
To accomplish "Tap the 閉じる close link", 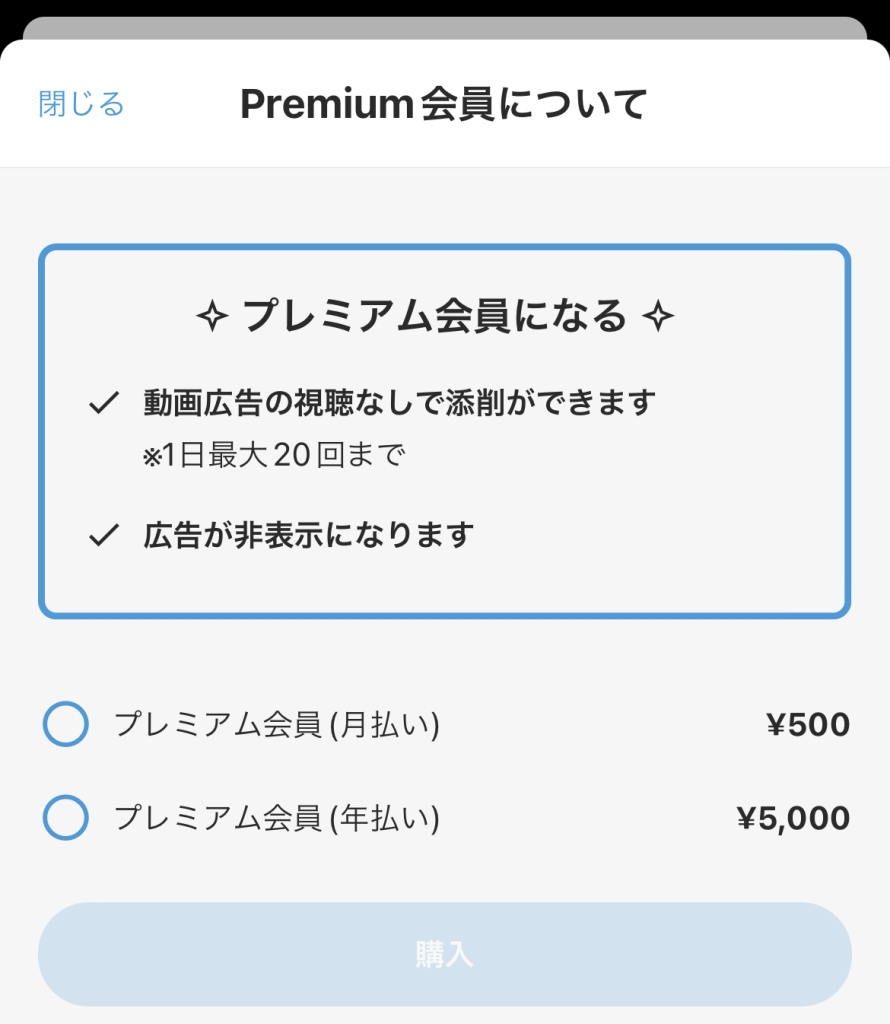I will [82, 104].
